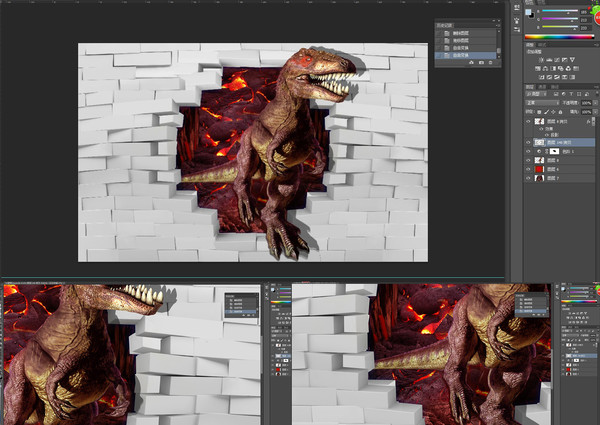Pick a color from the spectrum ramp

tap(559, 37)
